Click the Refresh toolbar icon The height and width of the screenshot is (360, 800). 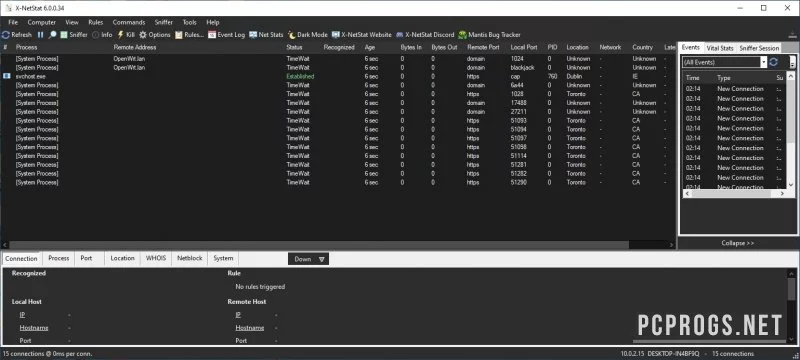[x=6, y=35]
